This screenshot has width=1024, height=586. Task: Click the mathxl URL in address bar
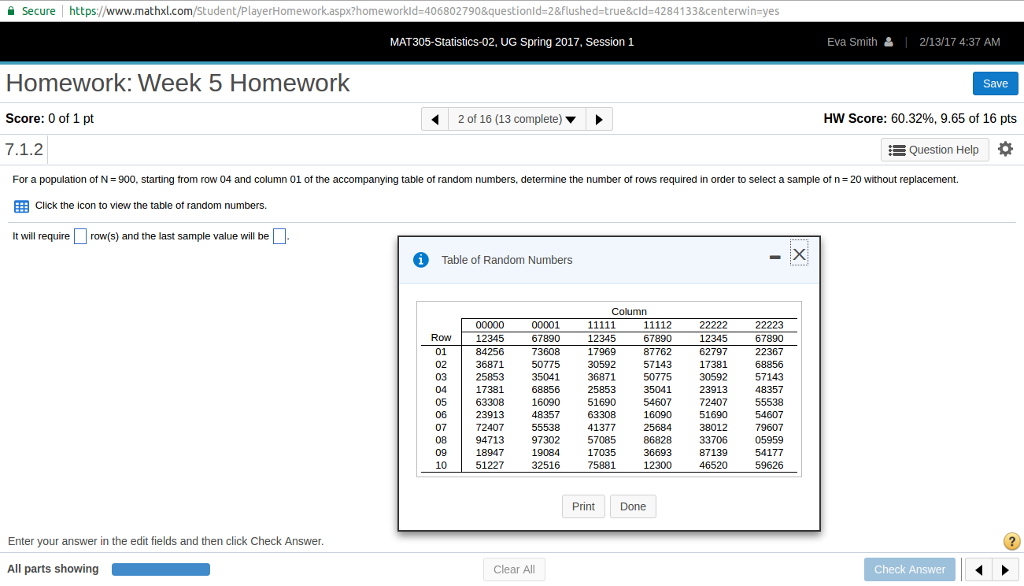[424, 11]
